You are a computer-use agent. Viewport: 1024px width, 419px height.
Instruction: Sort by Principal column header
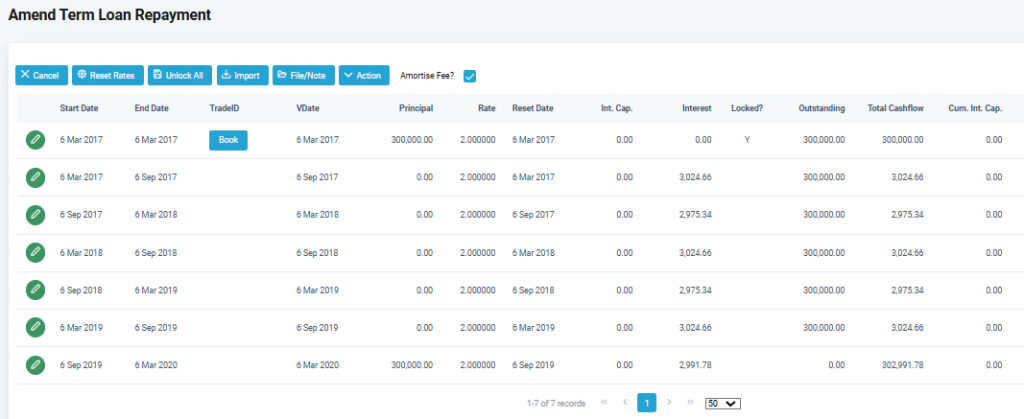click(x=415, y=108)
